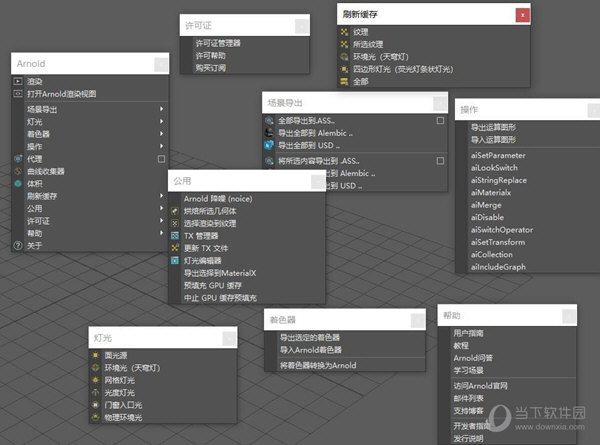Click 访问Arnold官网 in the 帮助 panel
Image resolution: width=600 pixels, height=445 pixels.
point(480,386)
